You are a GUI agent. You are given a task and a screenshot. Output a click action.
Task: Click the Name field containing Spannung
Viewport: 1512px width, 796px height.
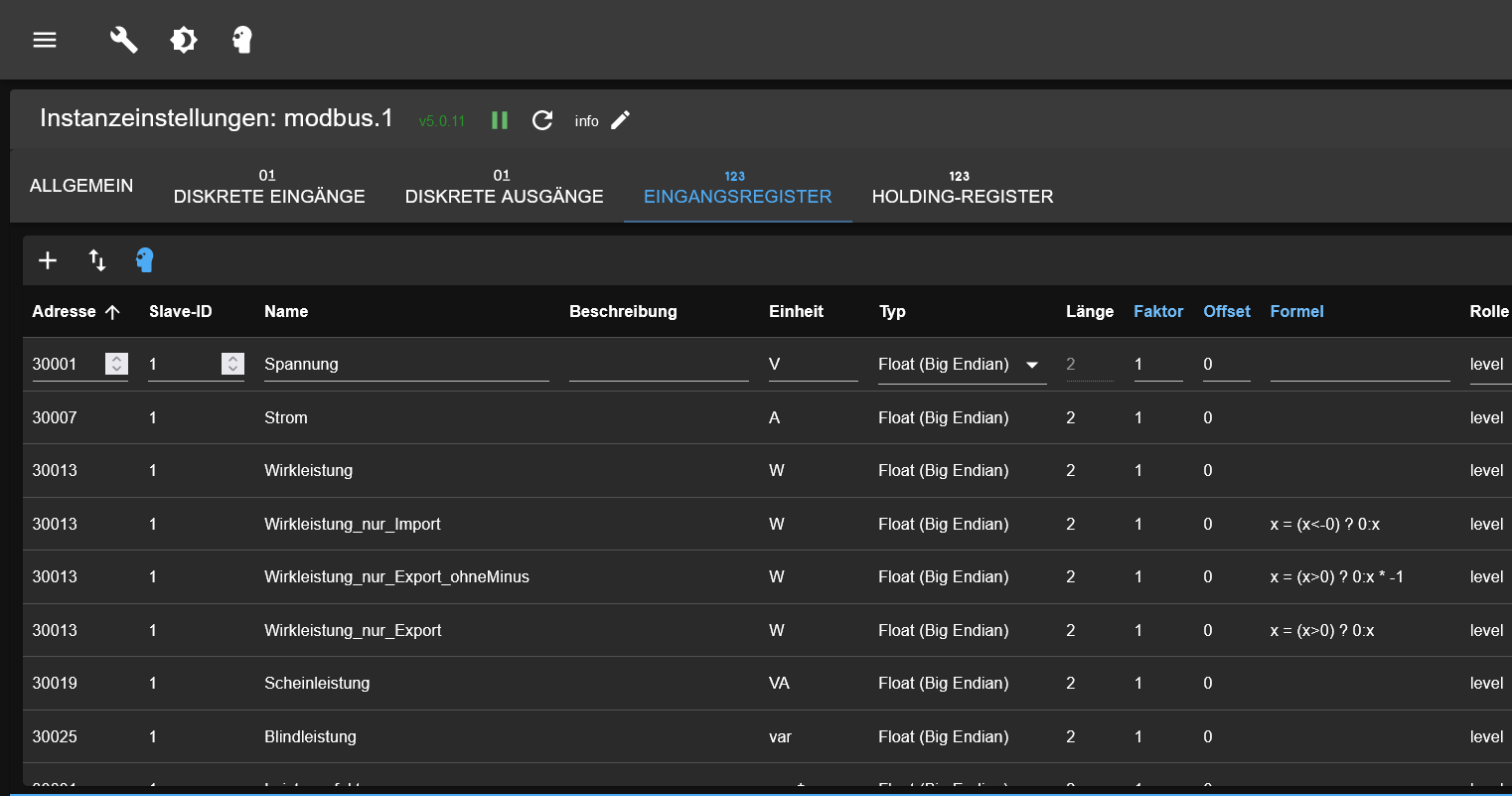coord(406,365)
